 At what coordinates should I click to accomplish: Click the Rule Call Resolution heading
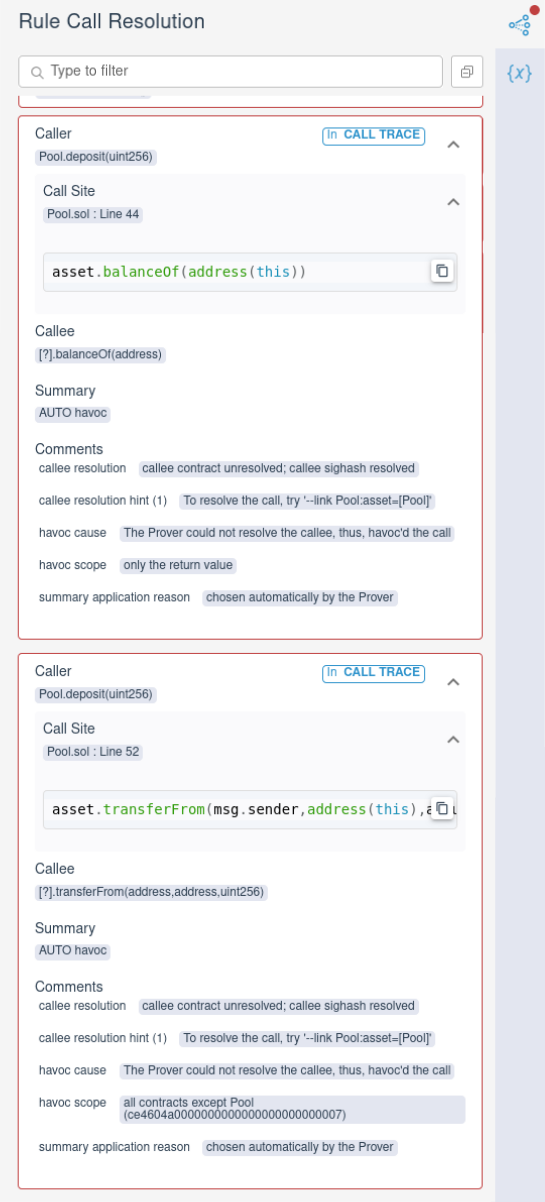[x=112, y=21]
